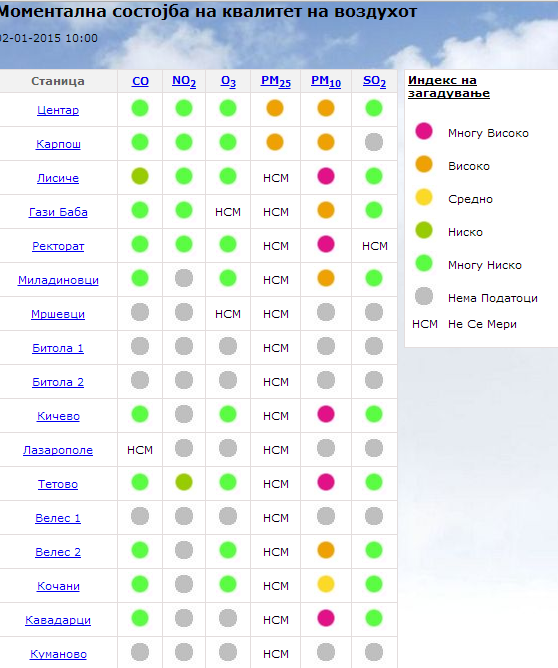
Task: Open the PM10 column header link
Action: [x=326, y=81]
